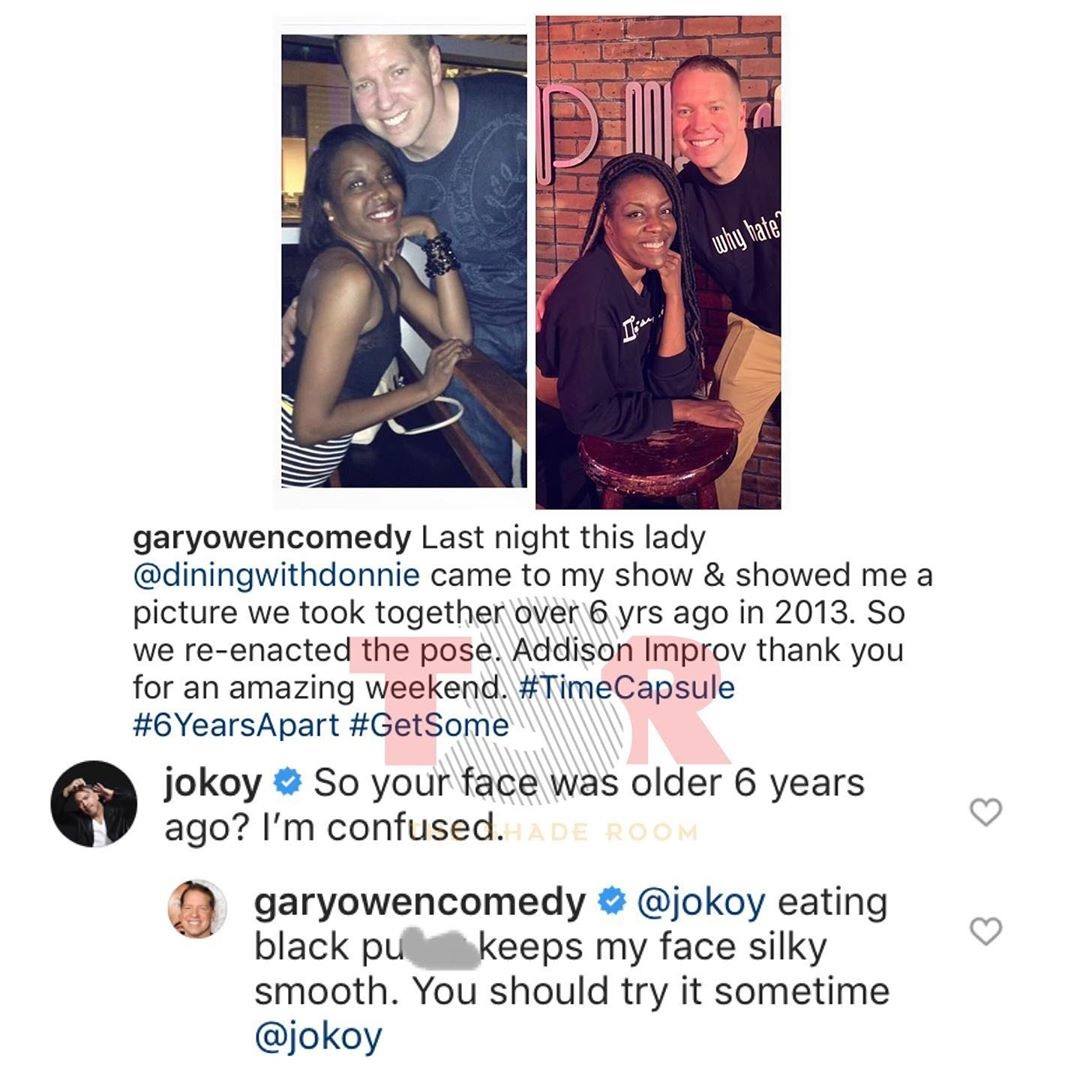1080x1080 pixels.
Task: View the right brick wall photo
Action: (x=658, y=262)
